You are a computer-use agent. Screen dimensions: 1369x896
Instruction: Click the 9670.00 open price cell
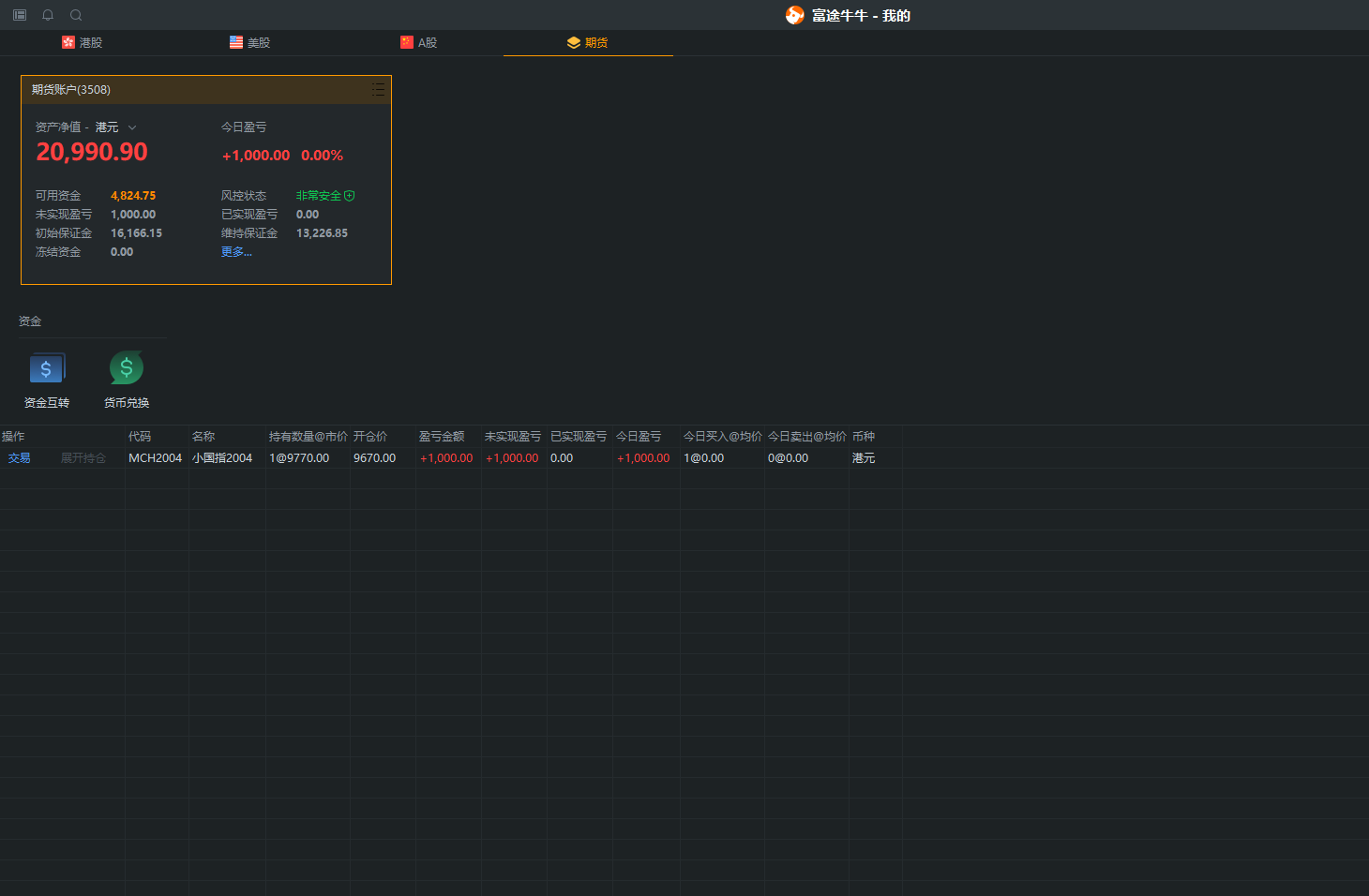click(375, 458)
